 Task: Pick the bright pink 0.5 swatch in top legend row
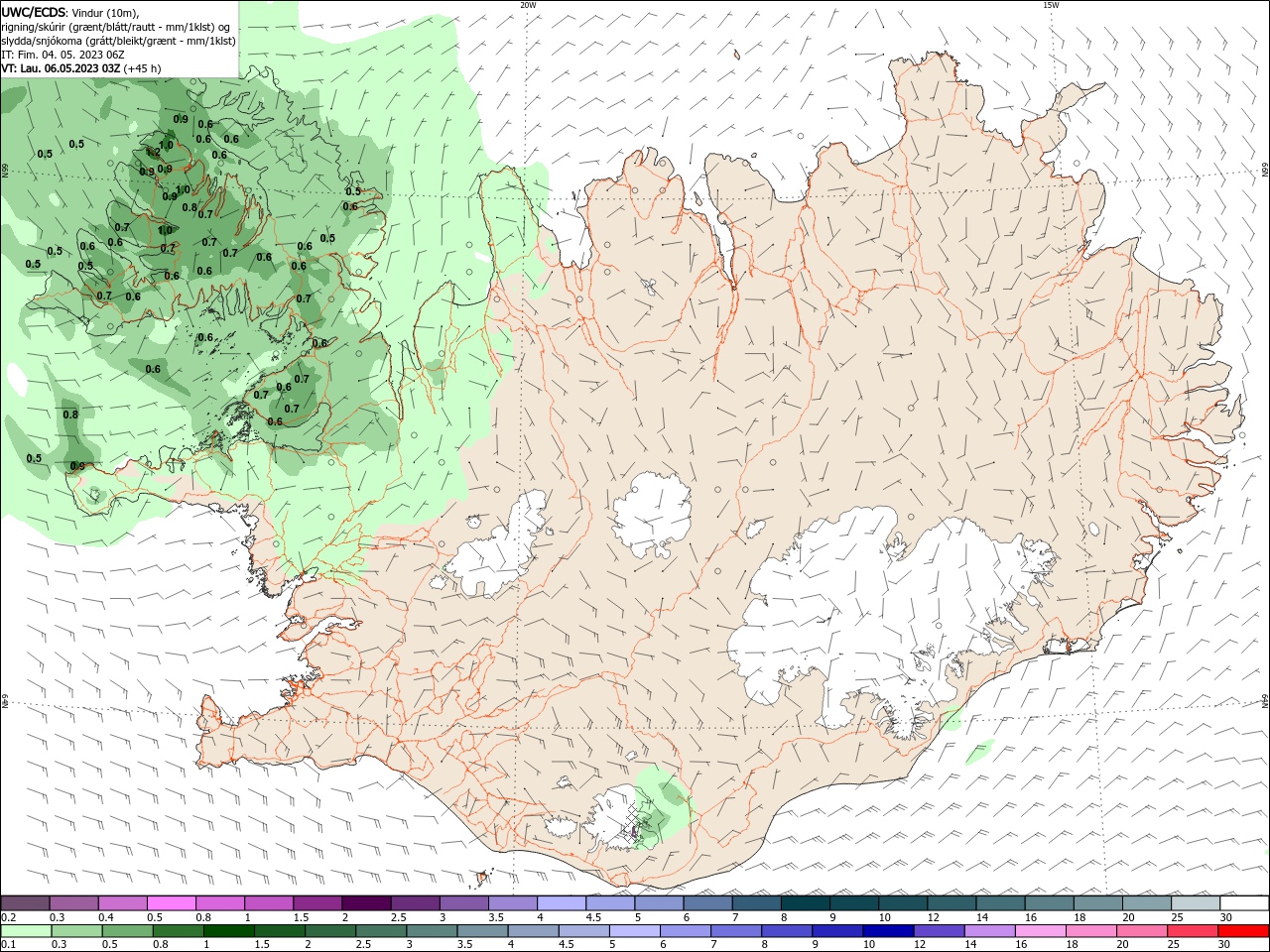[x=172, y=903]
